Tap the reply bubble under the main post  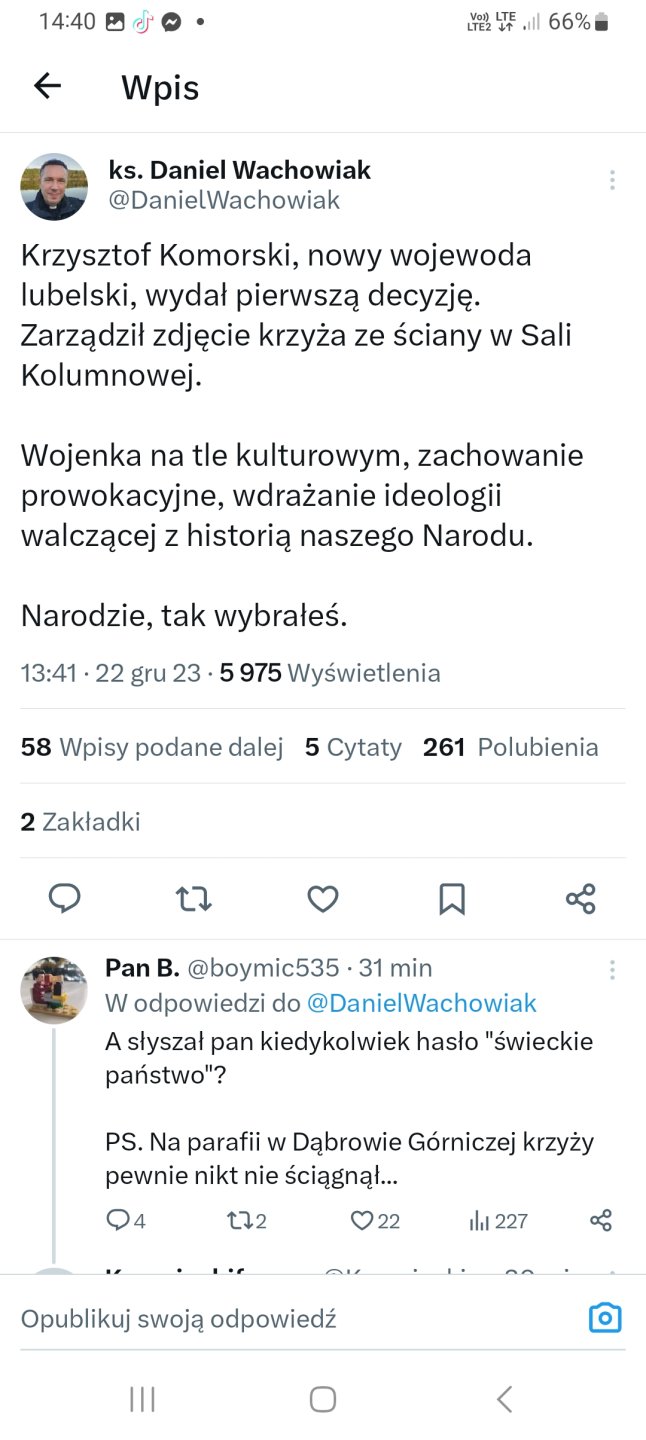tap(65, 899)
